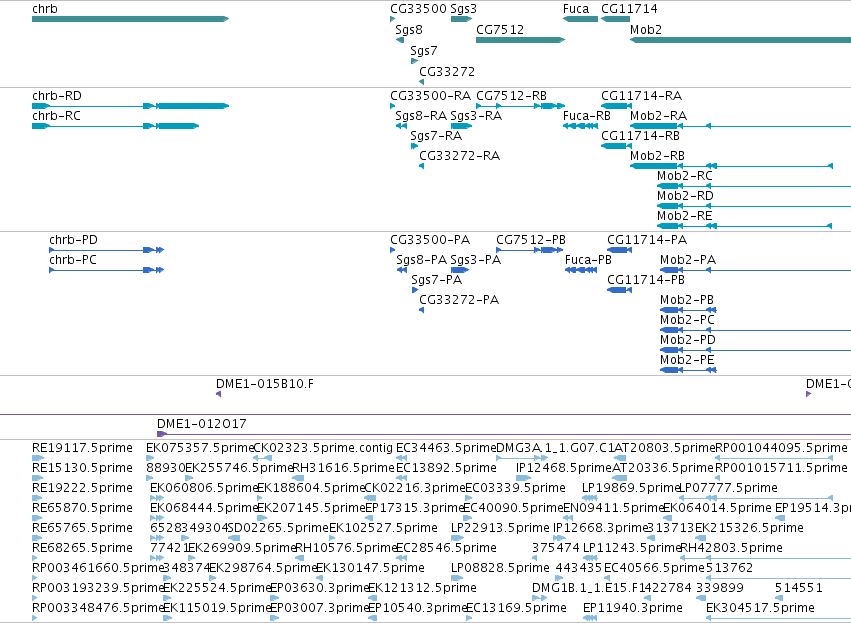The image size is (851, 623).
Task: Select the DME1-012O17 clone feature
Action: (x=504, y=434)
